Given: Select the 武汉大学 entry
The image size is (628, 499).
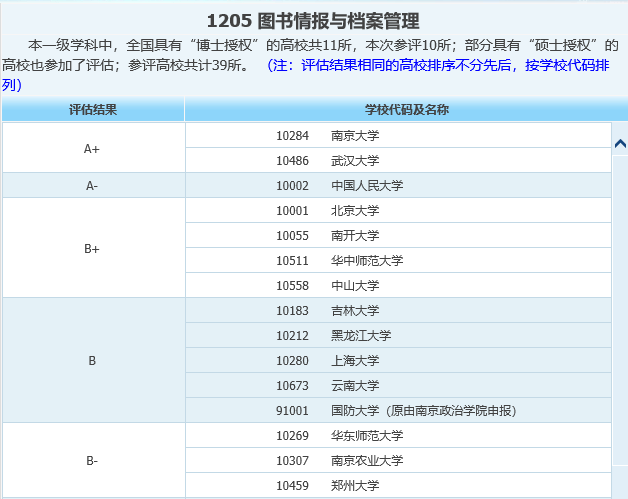Looking at the screenshot, I should pos(355,160).
